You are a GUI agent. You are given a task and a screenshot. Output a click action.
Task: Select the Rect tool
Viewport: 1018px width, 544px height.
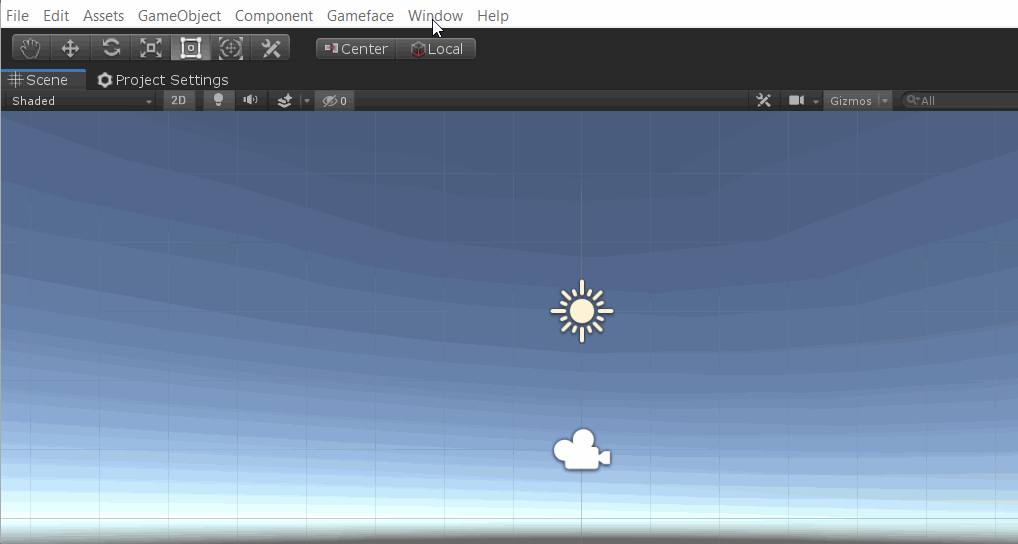pos(190,48)
